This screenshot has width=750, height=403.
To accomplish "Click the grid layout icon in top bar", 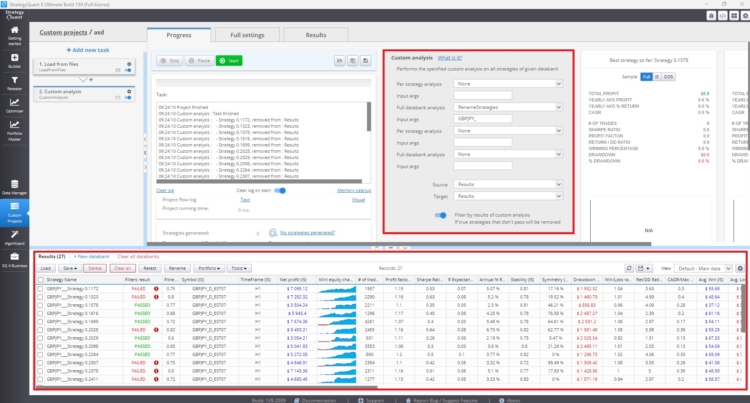I will [734, 16].
